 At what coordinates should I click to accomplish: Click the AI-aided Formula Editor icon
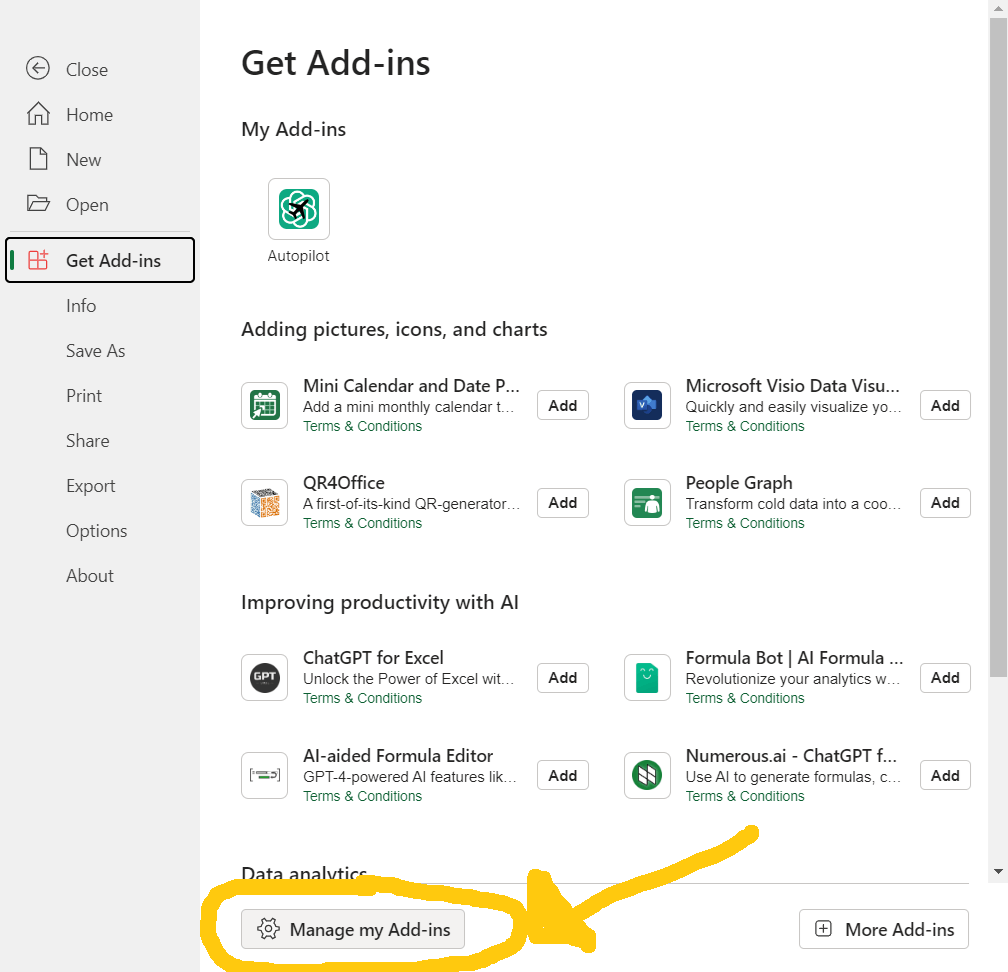[x=264, y=775]
